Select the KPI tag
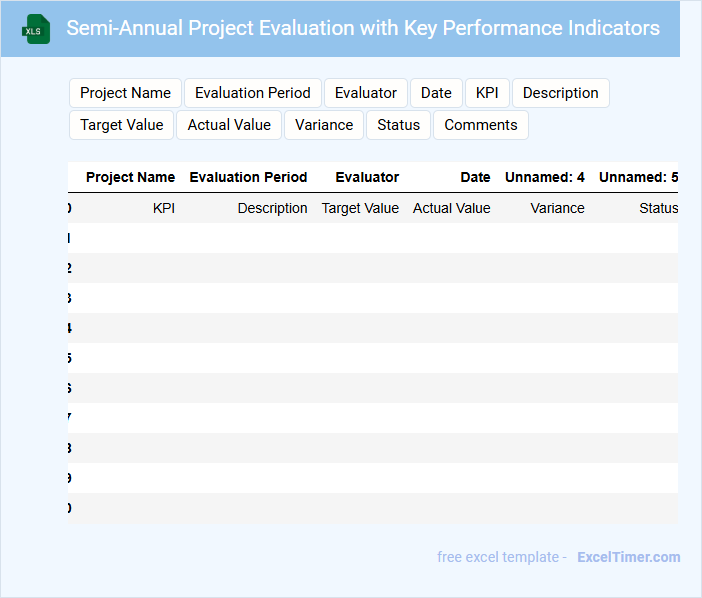The height and width of the screenshot is (598, 702). coord(487,93)
